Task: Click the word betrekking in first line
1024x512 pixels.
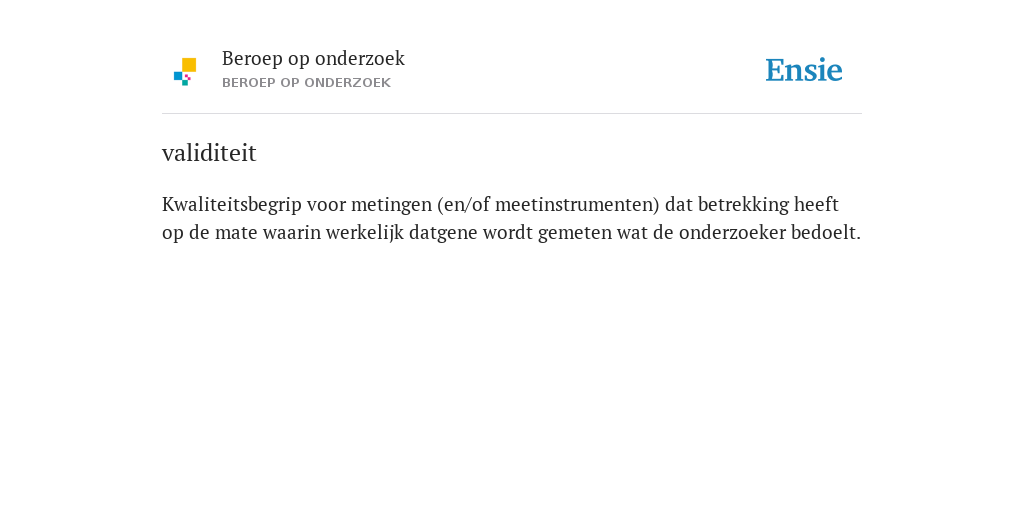Action: tap(743, 205)
